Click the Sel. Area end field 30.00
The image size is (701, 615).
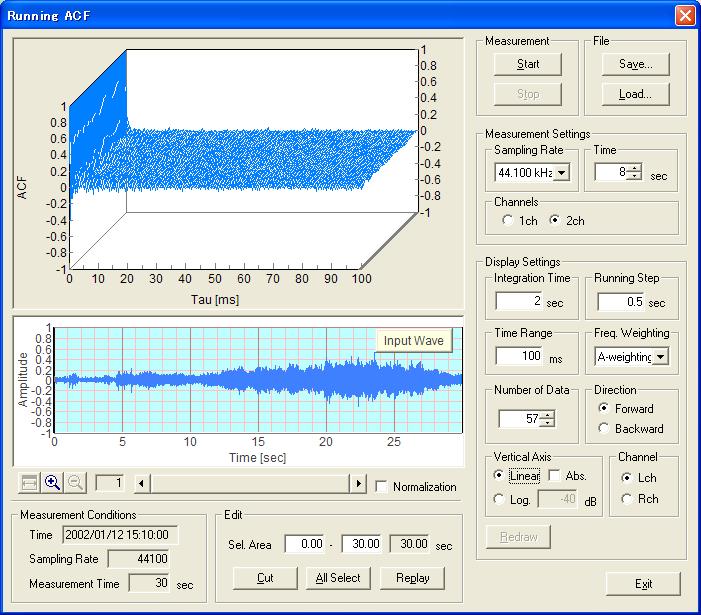click(361, 543)
